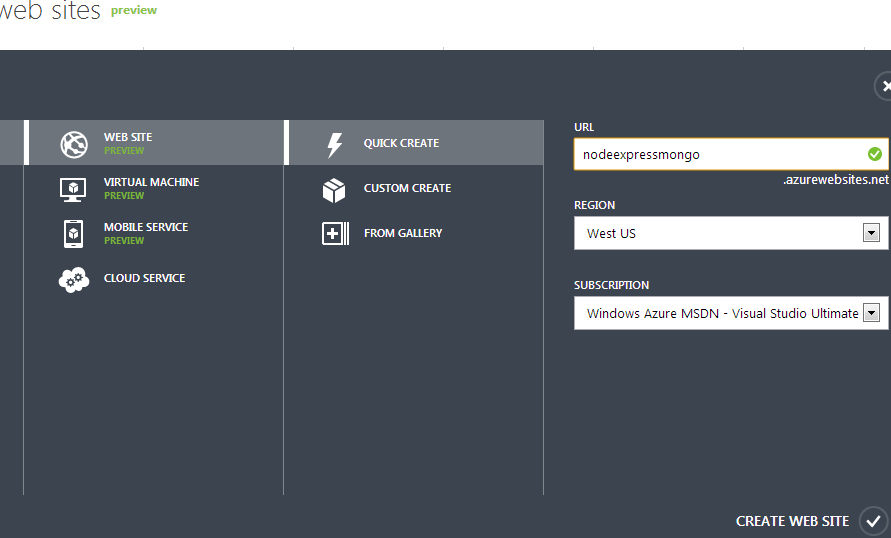Close the new item dialog panel

pyautogui.click(x=884, y=86)
